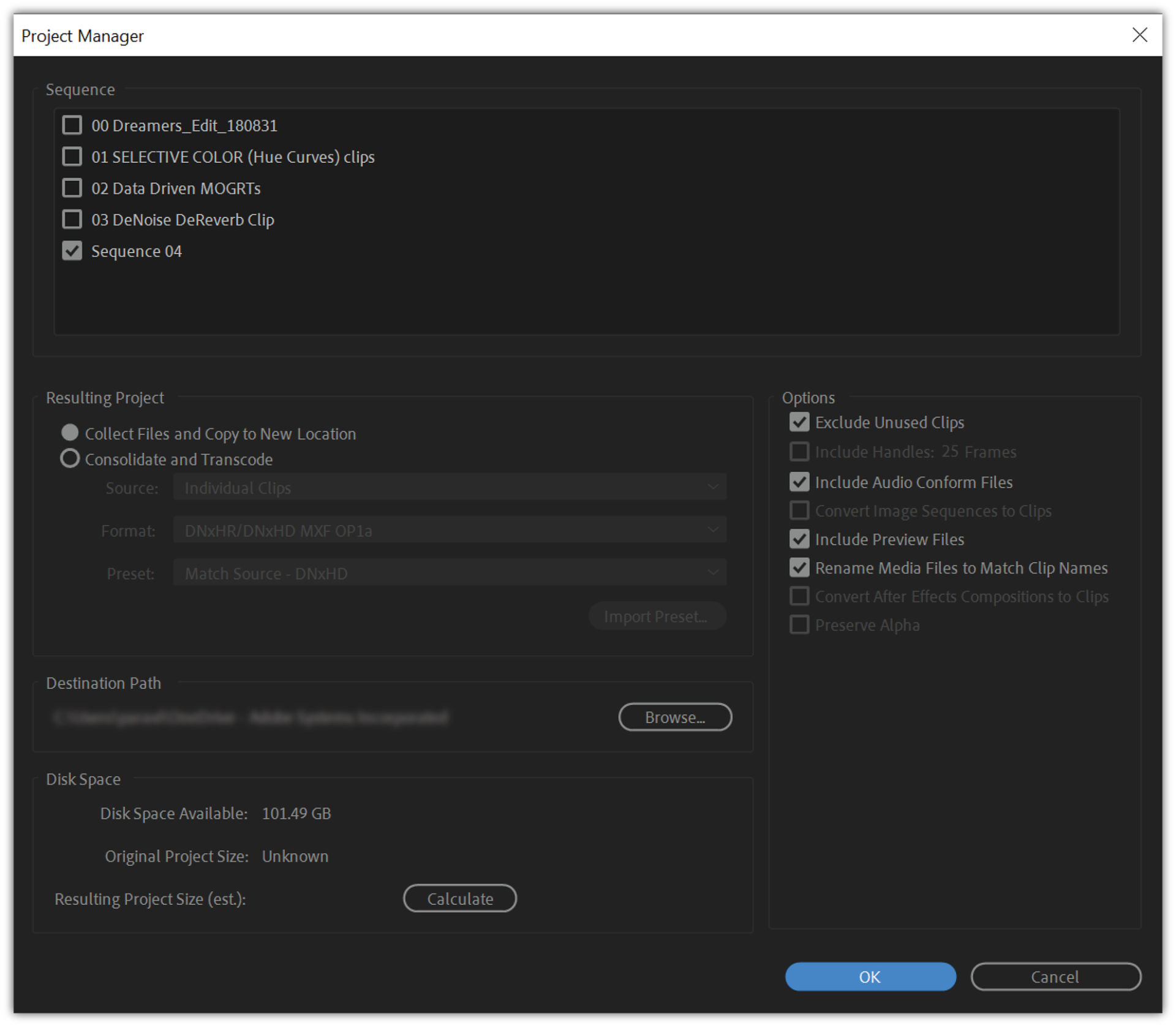
Task: Expand the Format dropdown
Action: point(449,531)
